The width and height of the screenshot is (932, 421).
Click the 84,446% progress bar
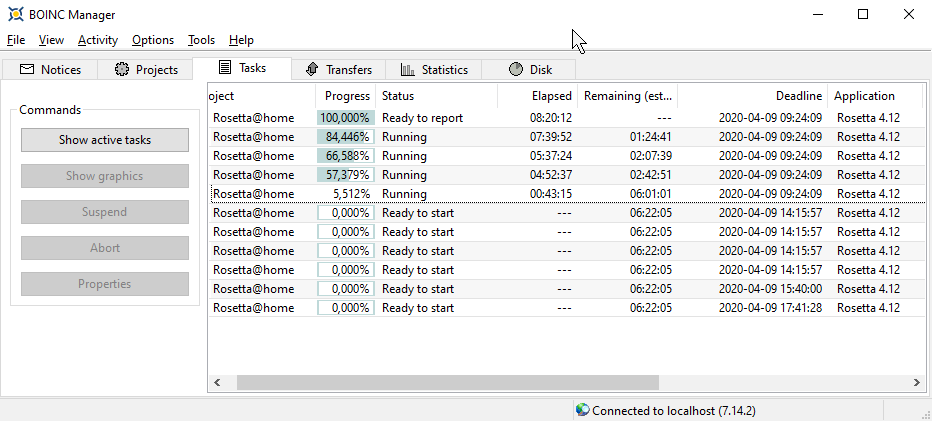coord(346,137)
